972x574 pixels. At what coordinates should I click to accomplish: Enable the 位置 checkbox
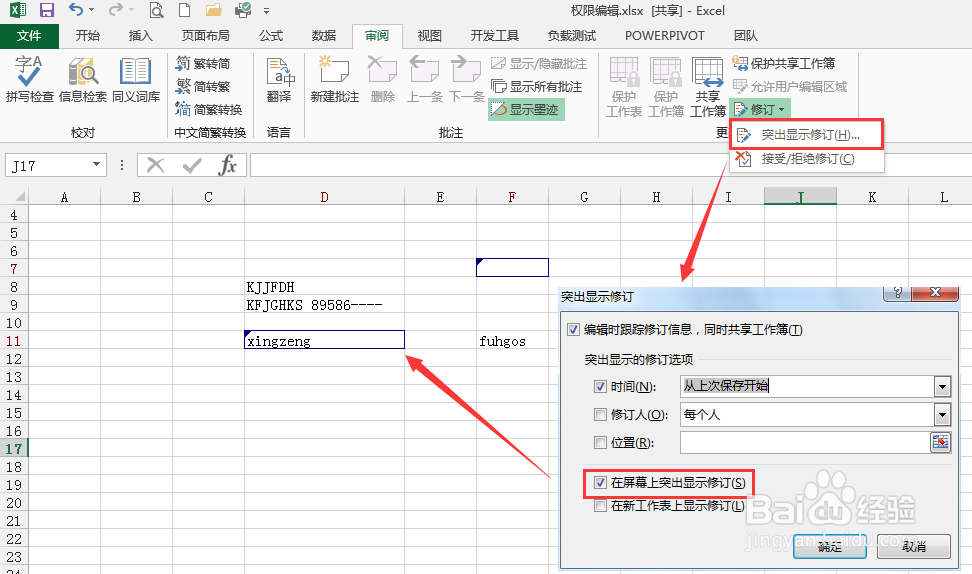(x=600, y=442)
